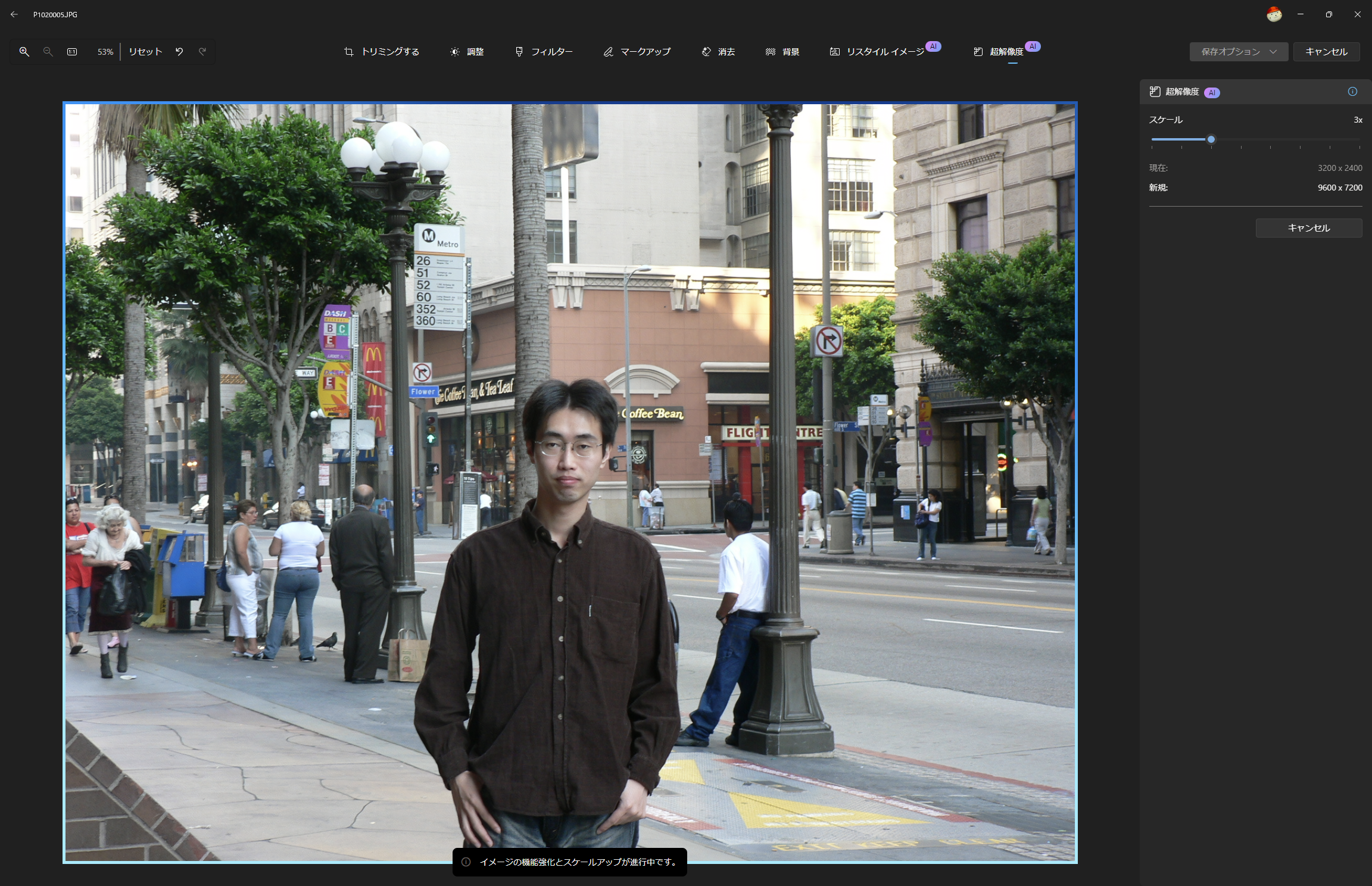Viewport: 1372px width, 886px height.
Task: Open the トリミングする crop tool
Action: click(x=382, y=52)
